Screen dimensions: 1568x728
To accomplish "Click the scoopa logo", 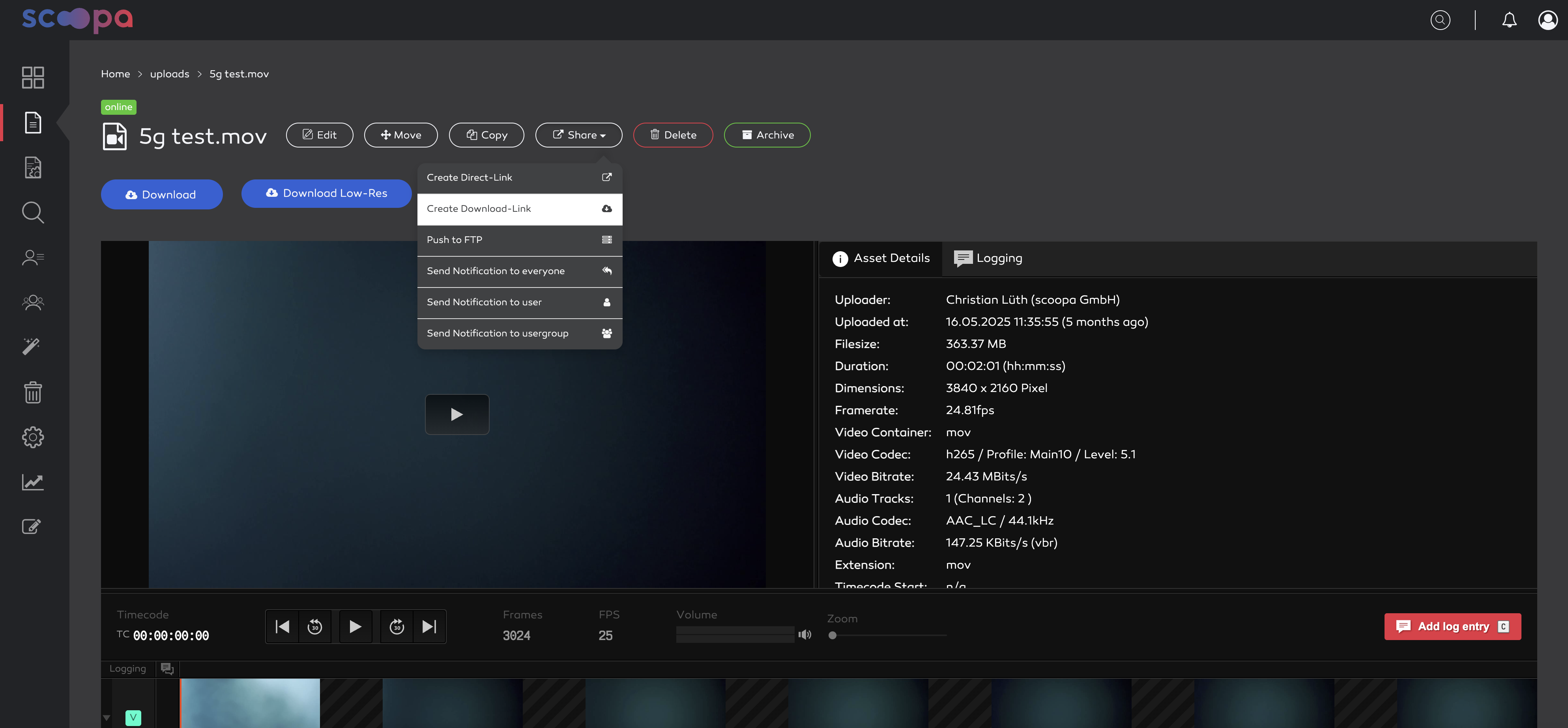I will click(77, 19).
